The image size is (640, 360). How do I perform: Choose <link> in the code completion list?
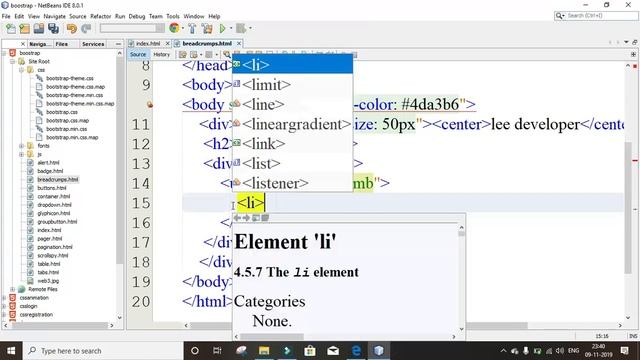[292, 144]
